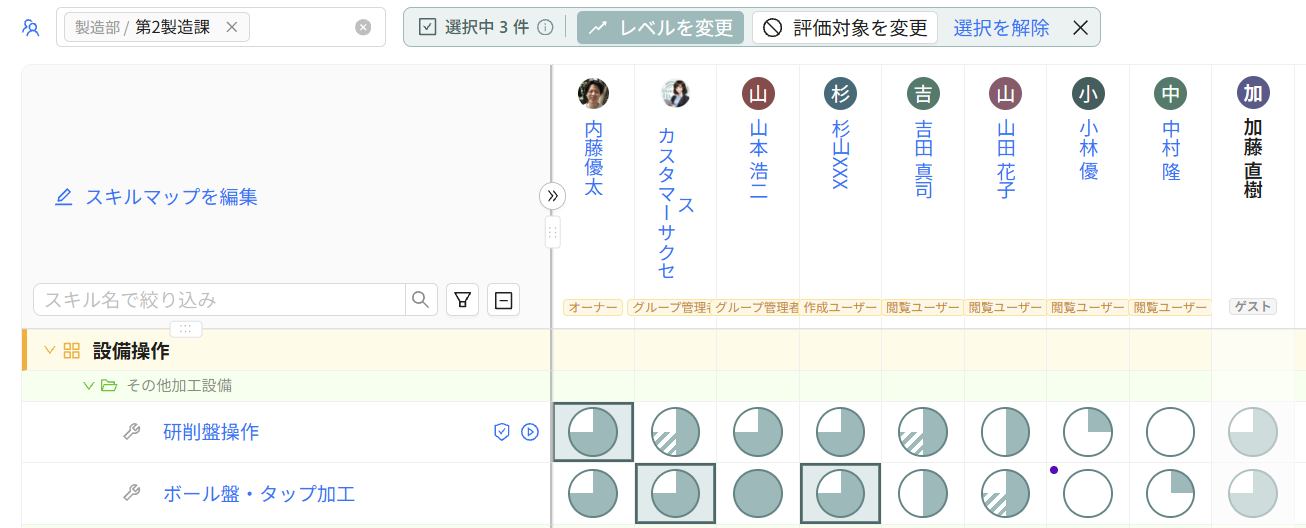Select 小林優's 研削盤操作 level cell
Screen dimensions: 1306x528
click(x=1088, y=432)
